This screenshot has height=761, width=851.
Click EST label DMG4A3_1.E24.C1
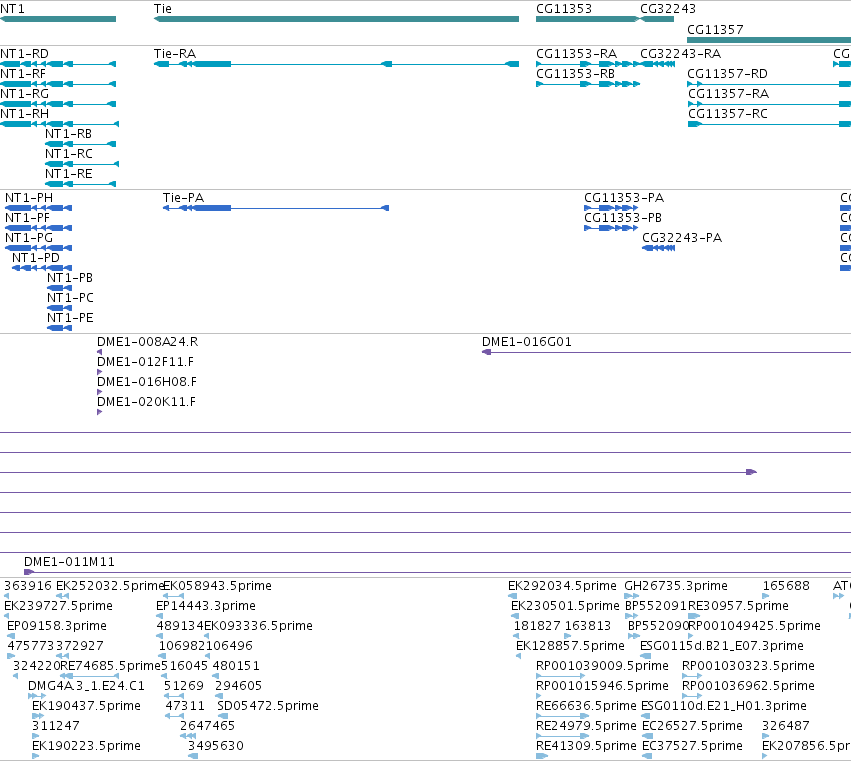(x=86, y=687)
